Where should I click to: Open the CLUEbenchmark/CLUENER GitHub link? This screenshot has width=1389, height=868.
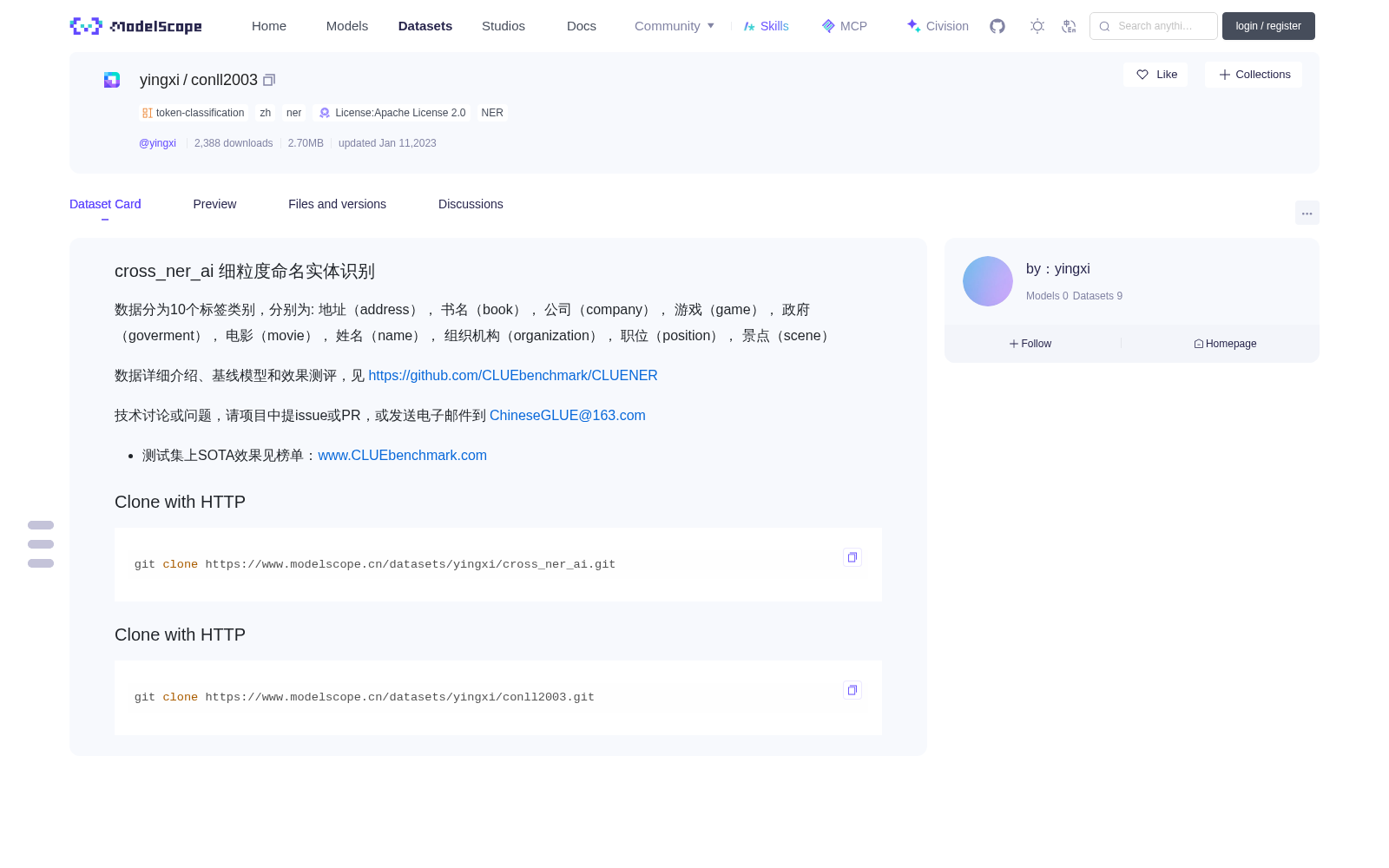click(x=513, y=376)
